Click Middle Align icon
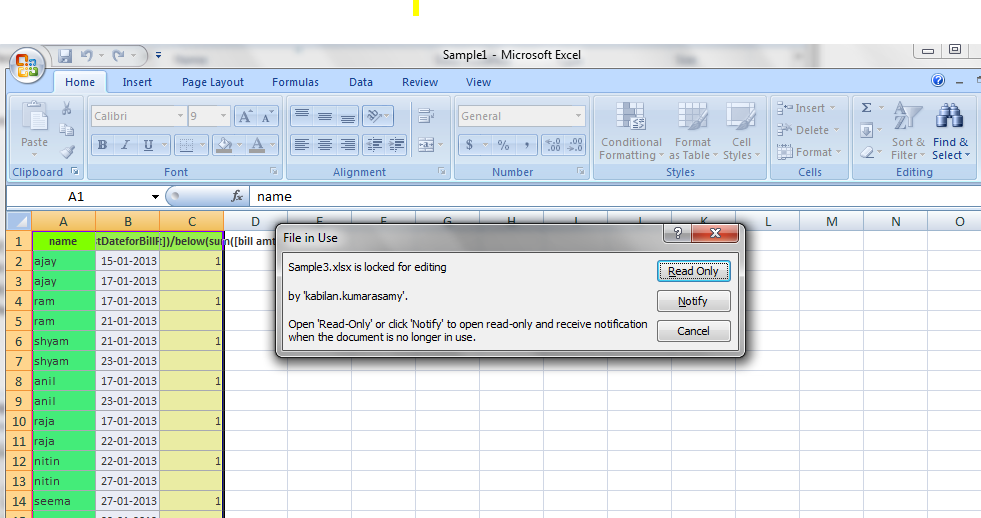981x518 pixels. (325, 116)
